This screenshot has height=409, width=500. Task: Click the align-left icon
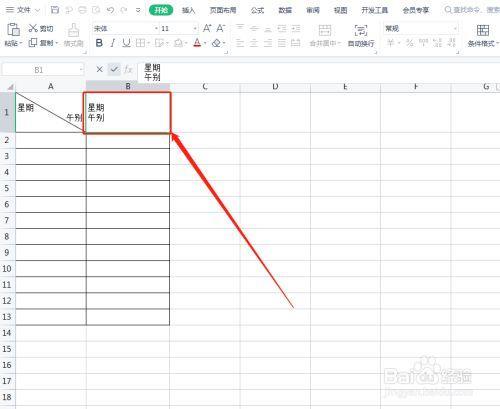coord(240,43)
